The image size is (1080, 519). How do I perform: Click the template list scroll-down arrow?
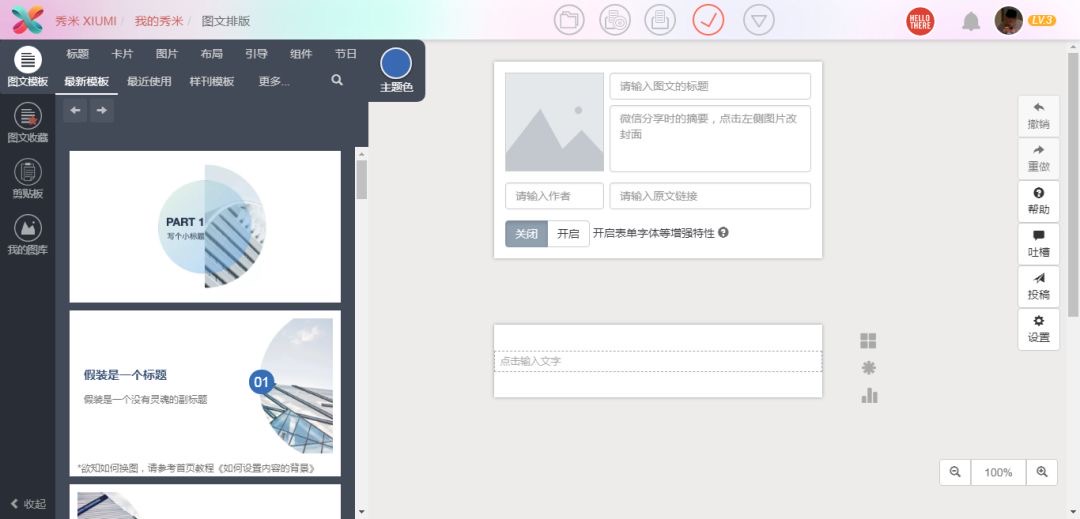[362, 512]
